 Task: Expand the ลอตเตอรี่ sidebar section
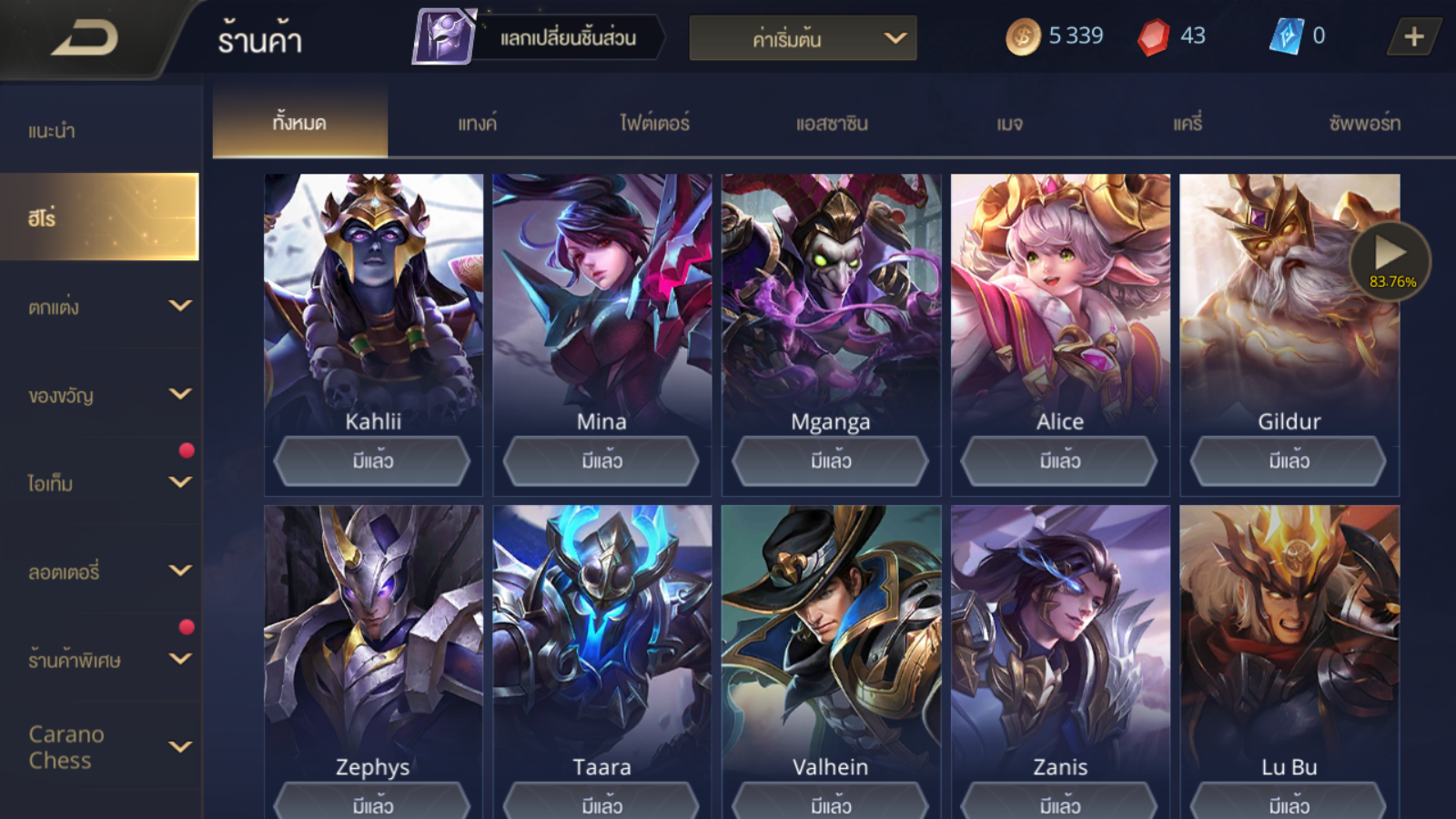(100, 571)
